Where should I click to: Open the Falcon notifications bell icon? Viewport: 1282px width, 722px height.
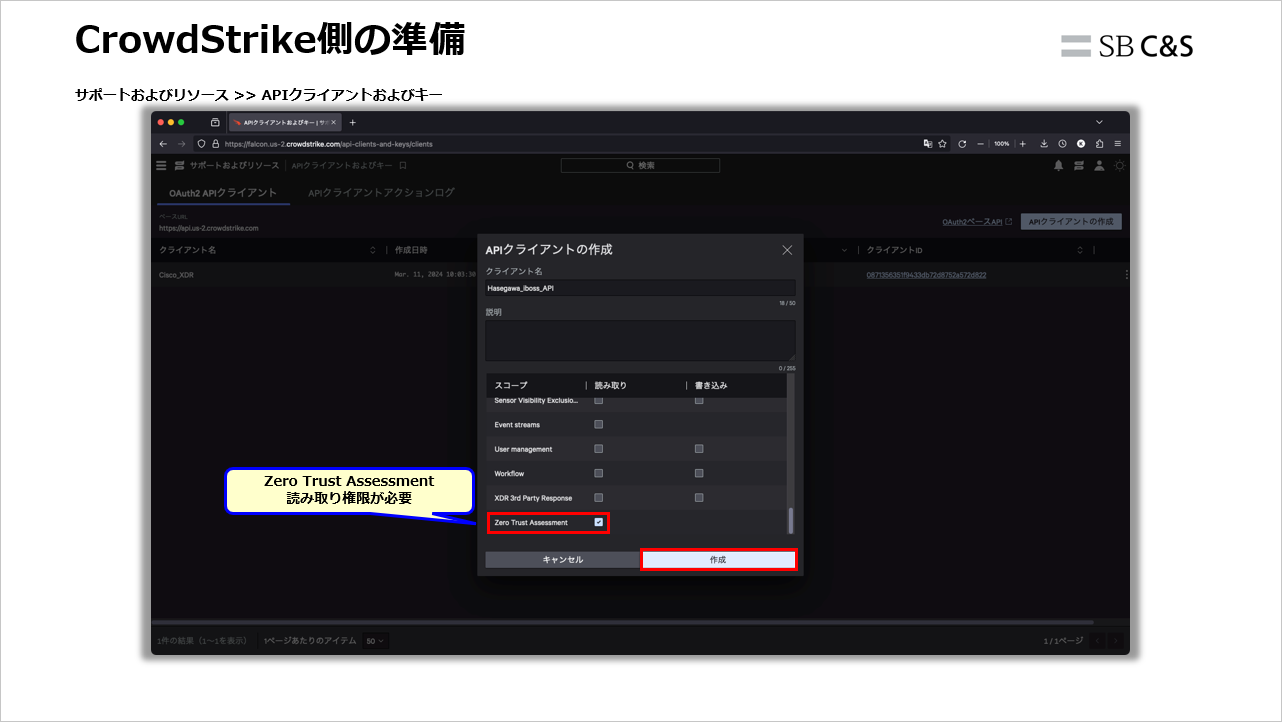(1059, 165)
